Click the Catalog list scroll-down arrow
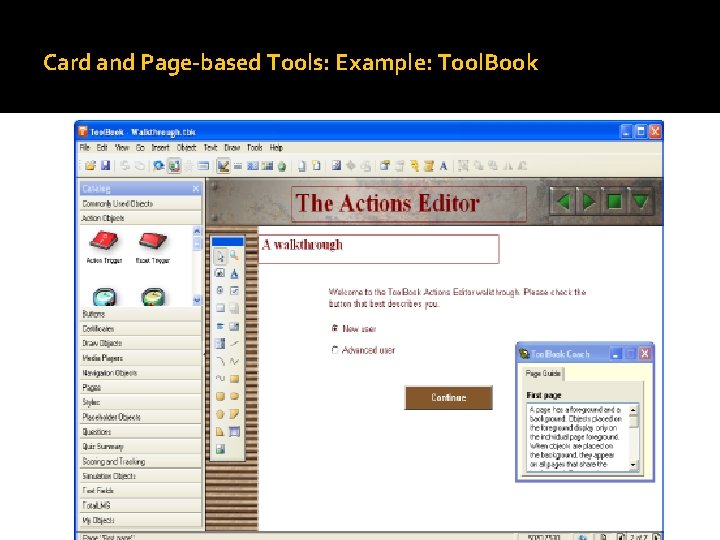The image size is (720, 540). (197, 300)
